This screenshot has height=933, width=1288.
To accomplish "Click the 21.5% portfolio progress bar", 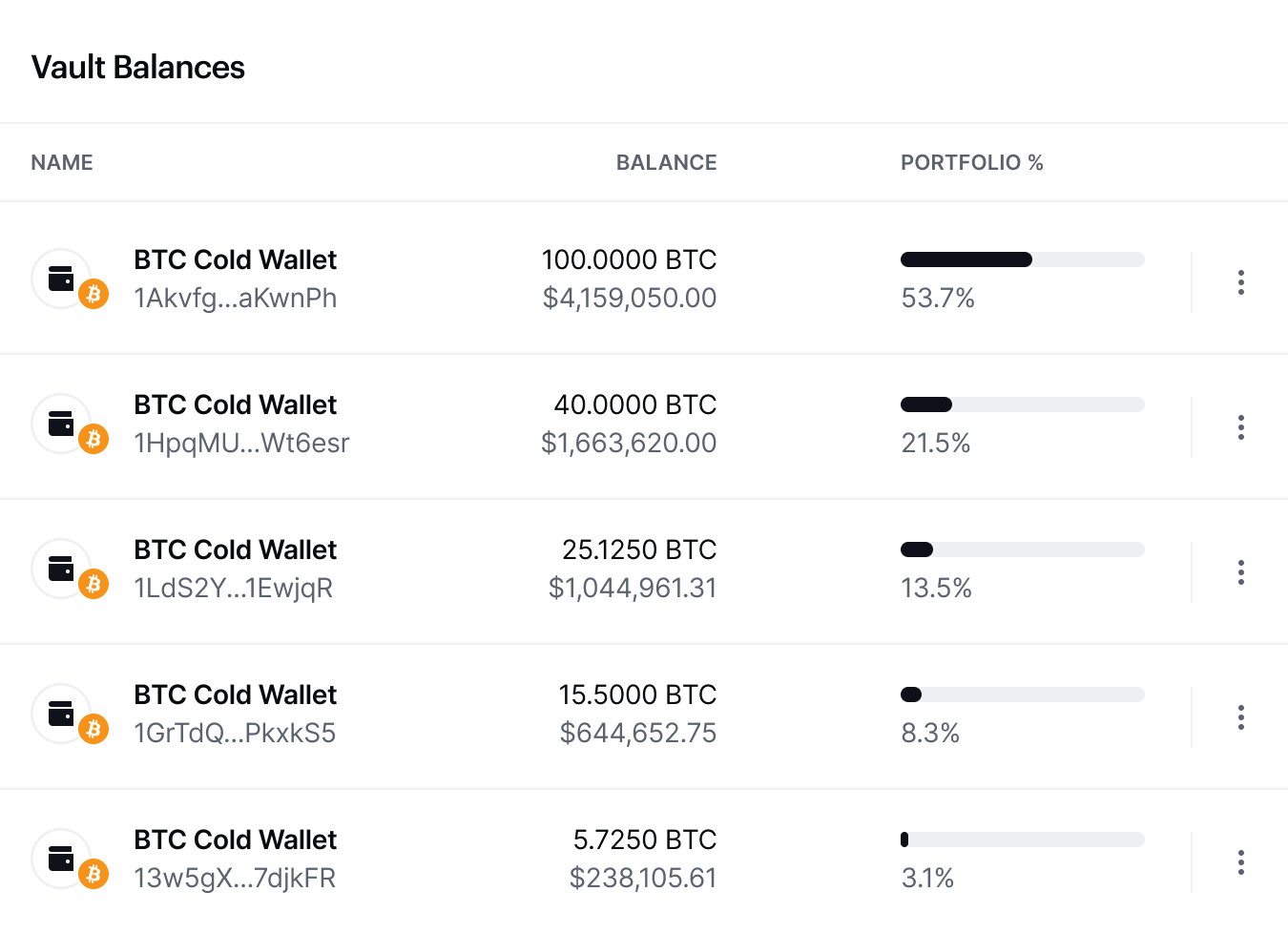I will [x=1022, y=404].
